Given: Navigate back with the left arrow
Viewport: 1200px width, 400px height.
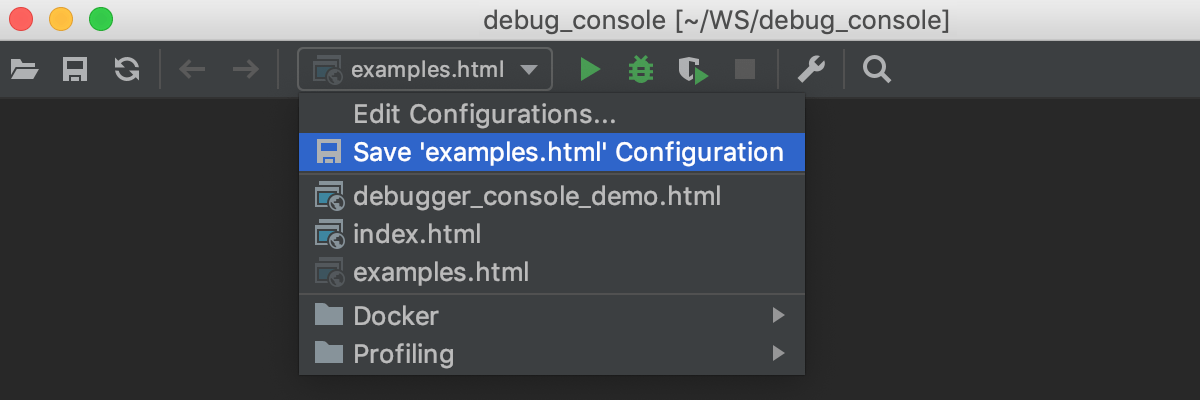Looking at the screenshot, I should pyautogui.click(x=192, y=69).
